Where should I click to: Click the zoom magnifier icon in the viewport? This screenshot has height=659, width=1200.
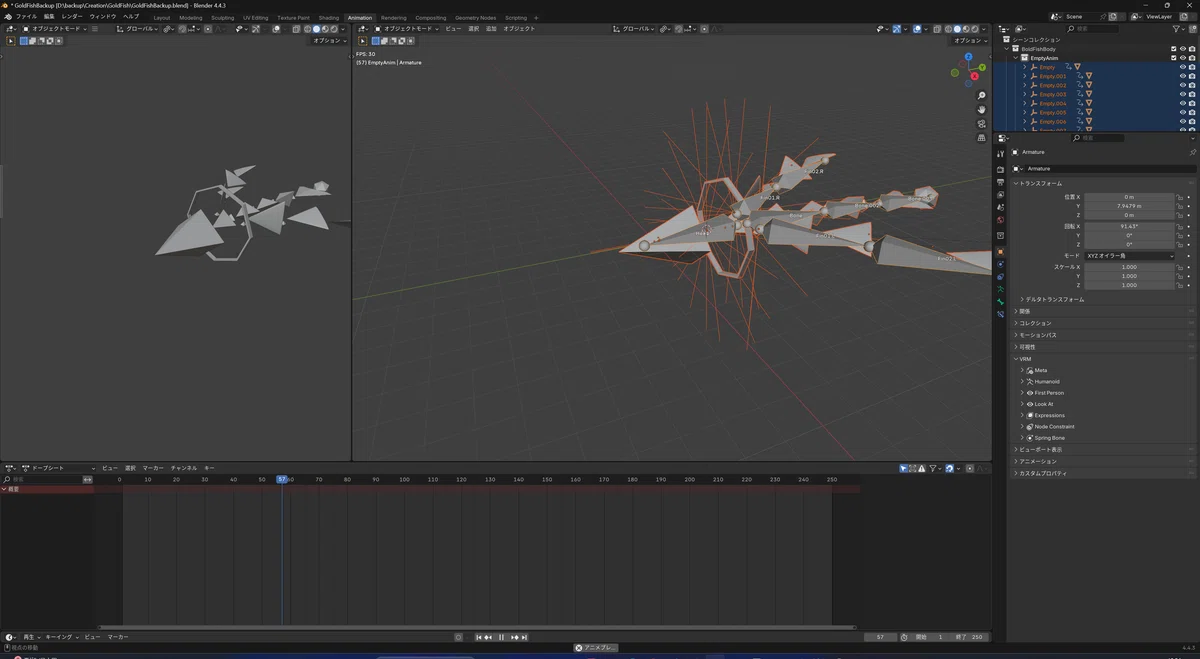(982, 96)
